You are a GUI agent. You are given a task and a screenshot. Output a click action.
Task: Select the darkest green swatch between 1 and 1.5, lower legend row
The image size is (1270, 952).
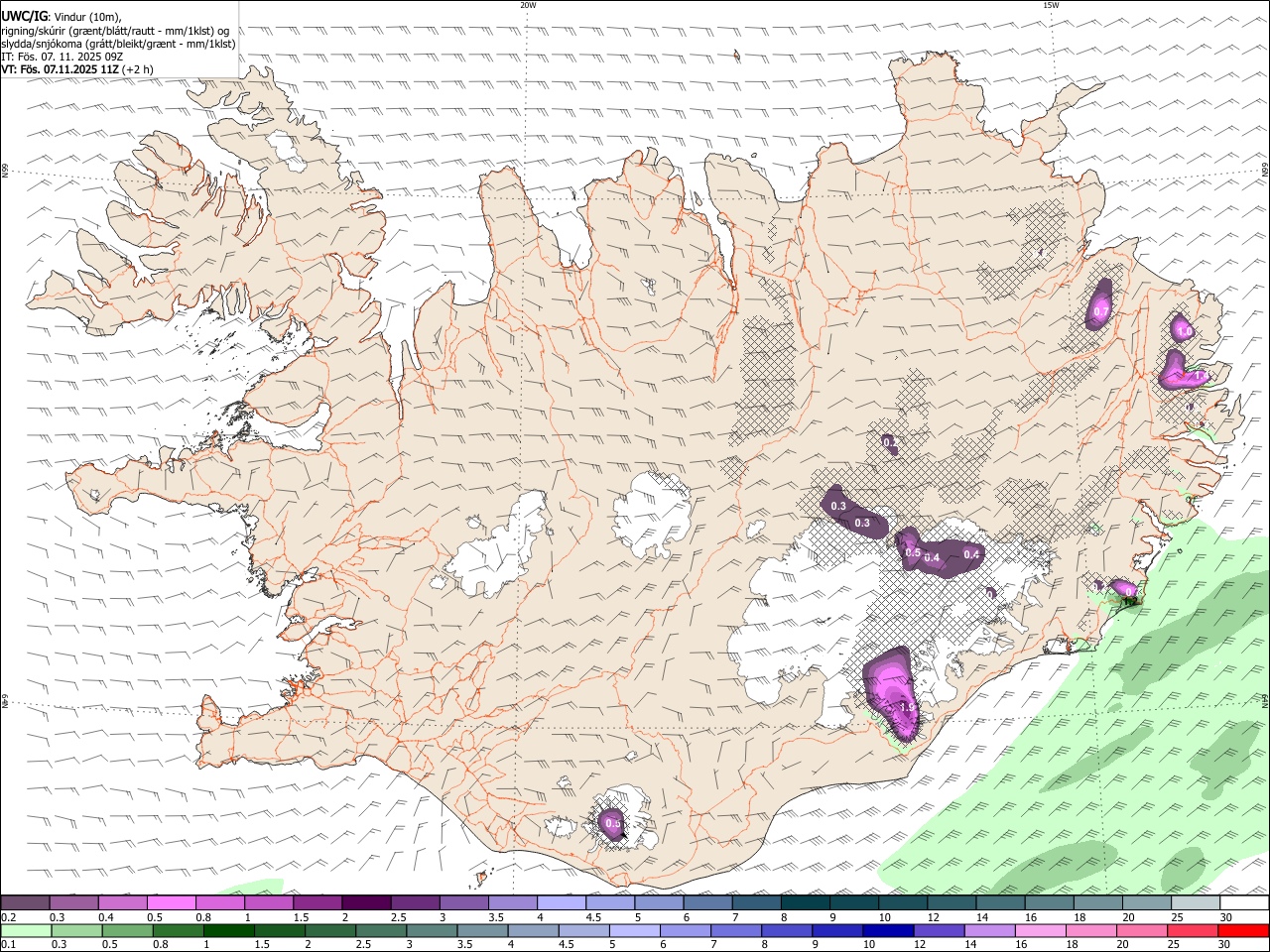point(230,930)
